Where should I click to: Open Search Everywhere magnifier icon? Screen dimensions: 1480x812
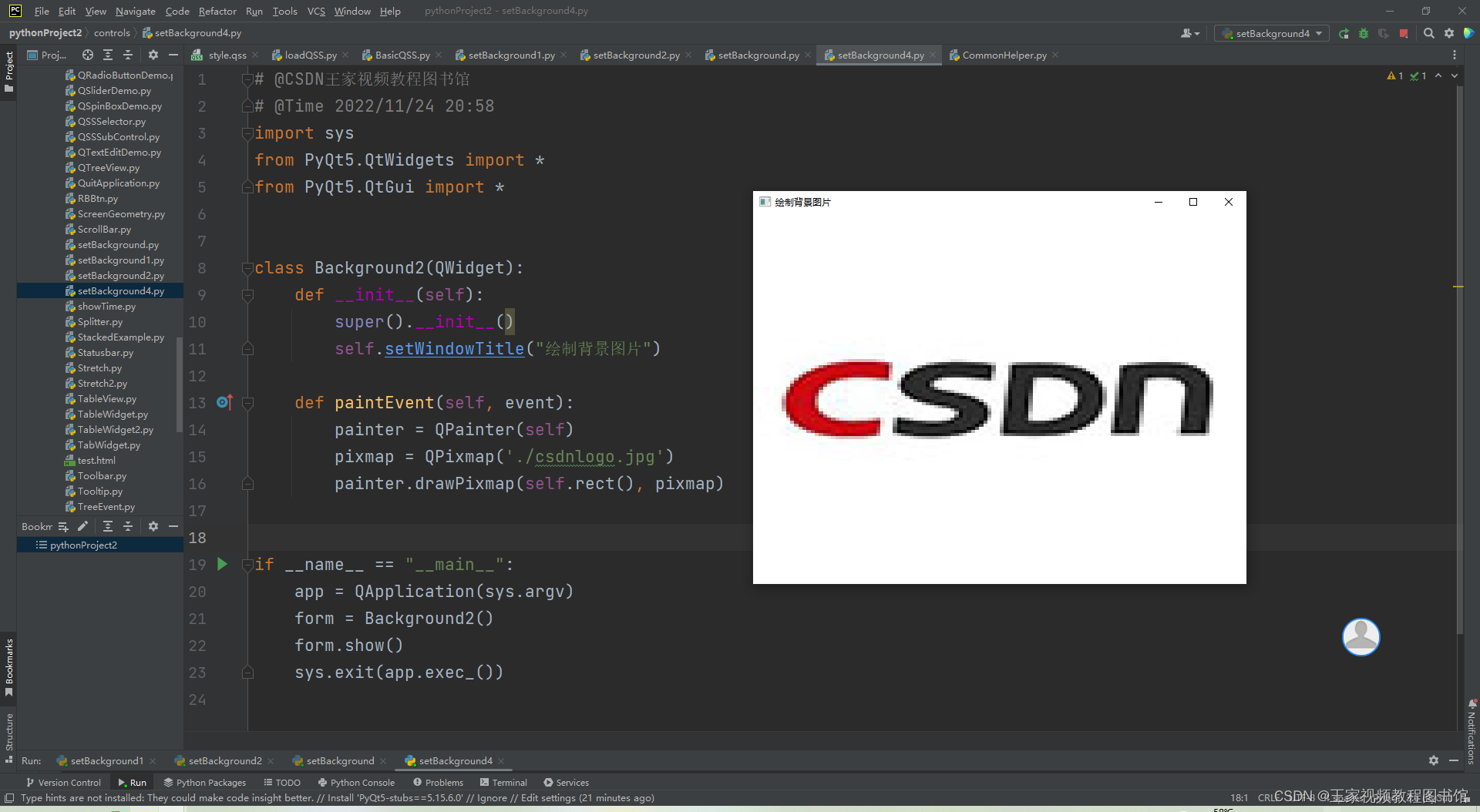coord(1428,33)
